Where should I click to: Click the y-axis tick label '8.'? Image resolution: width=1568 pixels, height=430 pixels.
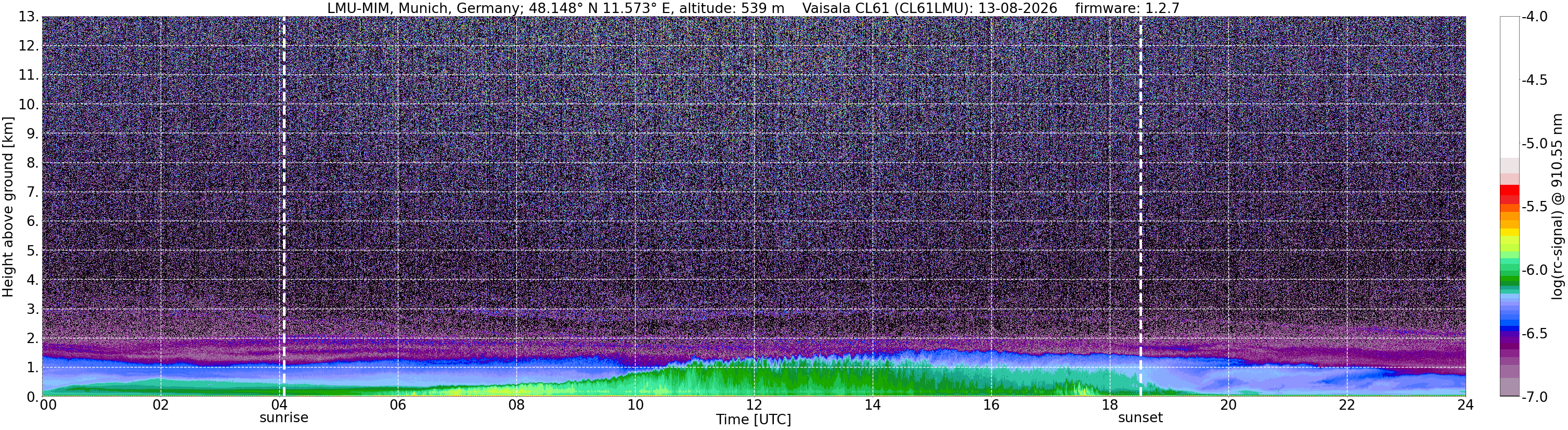(x=33, y=162)
